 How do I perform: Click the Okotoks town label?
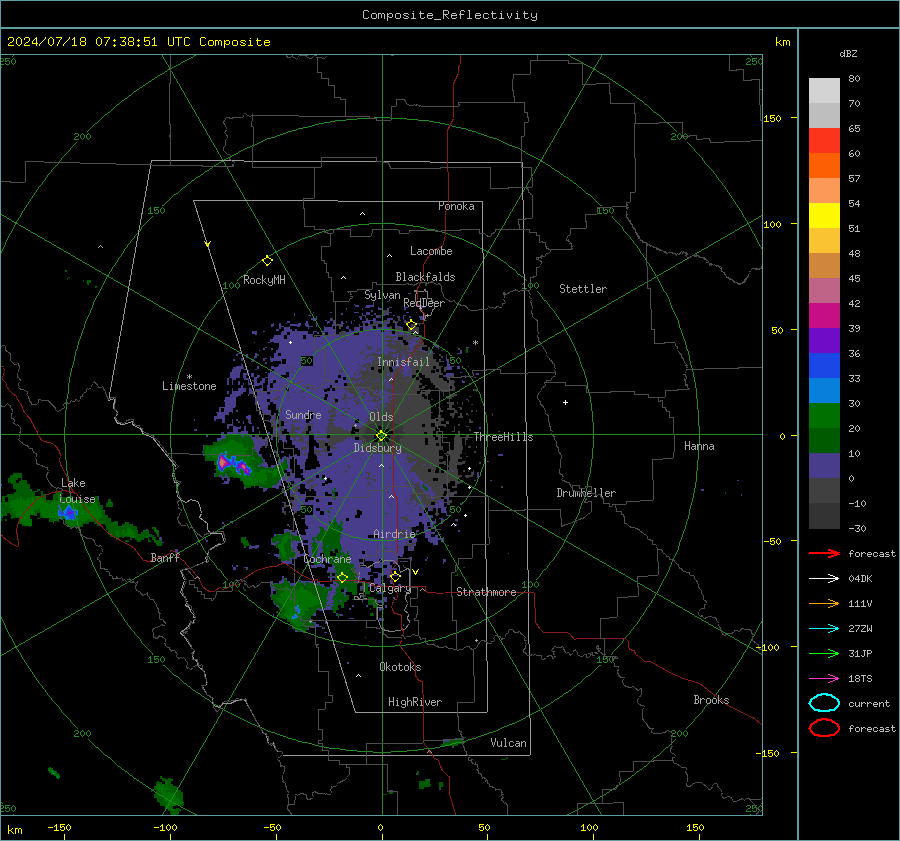[400, 667]
